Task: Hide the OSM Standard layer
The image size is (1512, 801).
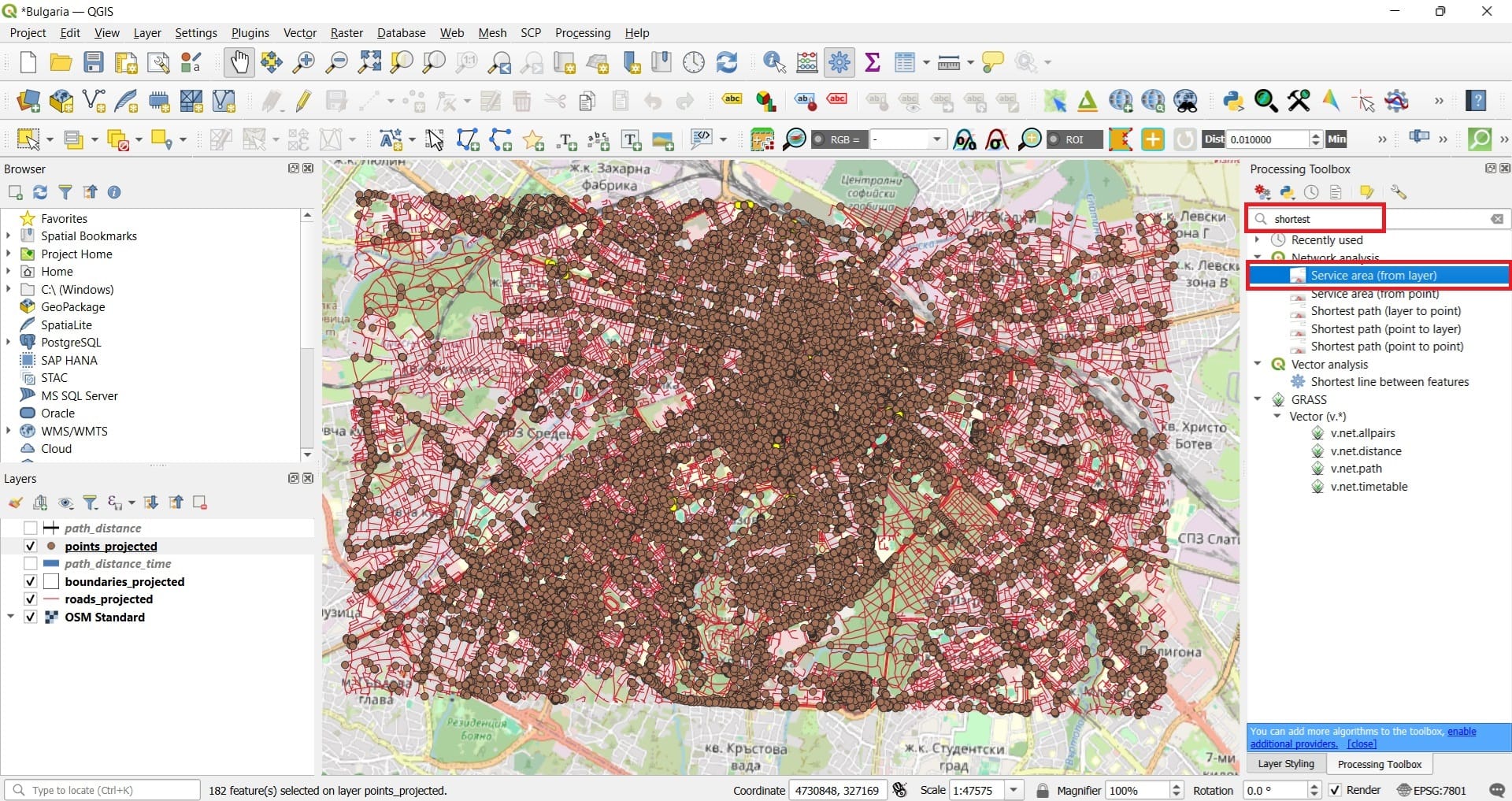Action: point(31,617)
